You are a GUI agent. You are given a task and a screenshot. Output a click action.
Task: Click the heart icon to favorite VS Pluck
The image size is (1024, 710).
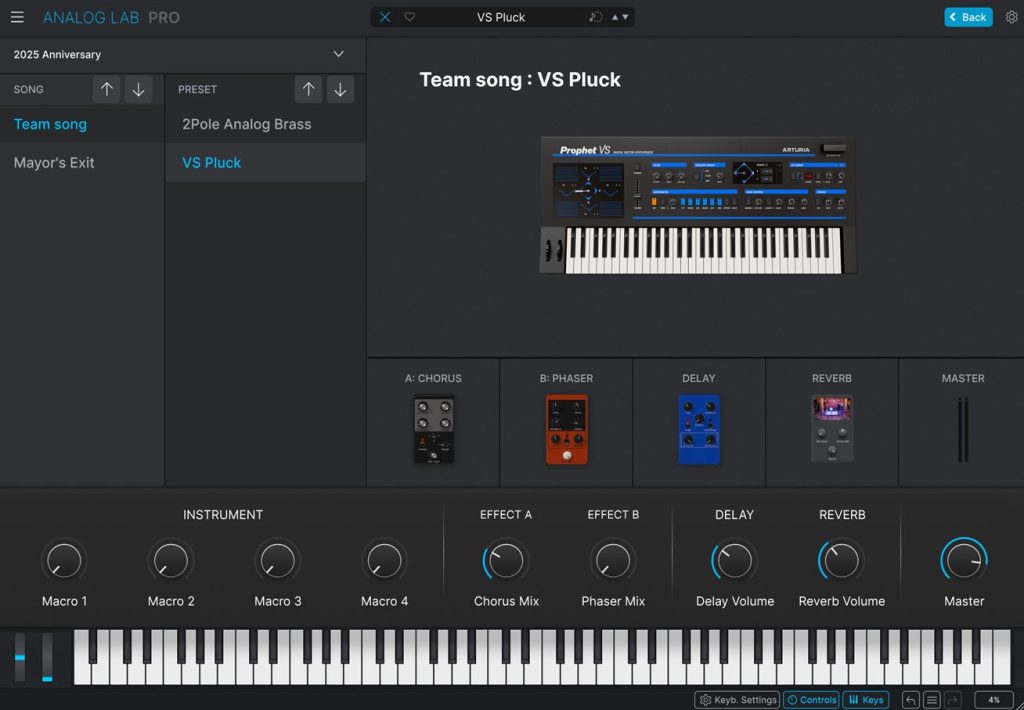click(x=409, y=17)
